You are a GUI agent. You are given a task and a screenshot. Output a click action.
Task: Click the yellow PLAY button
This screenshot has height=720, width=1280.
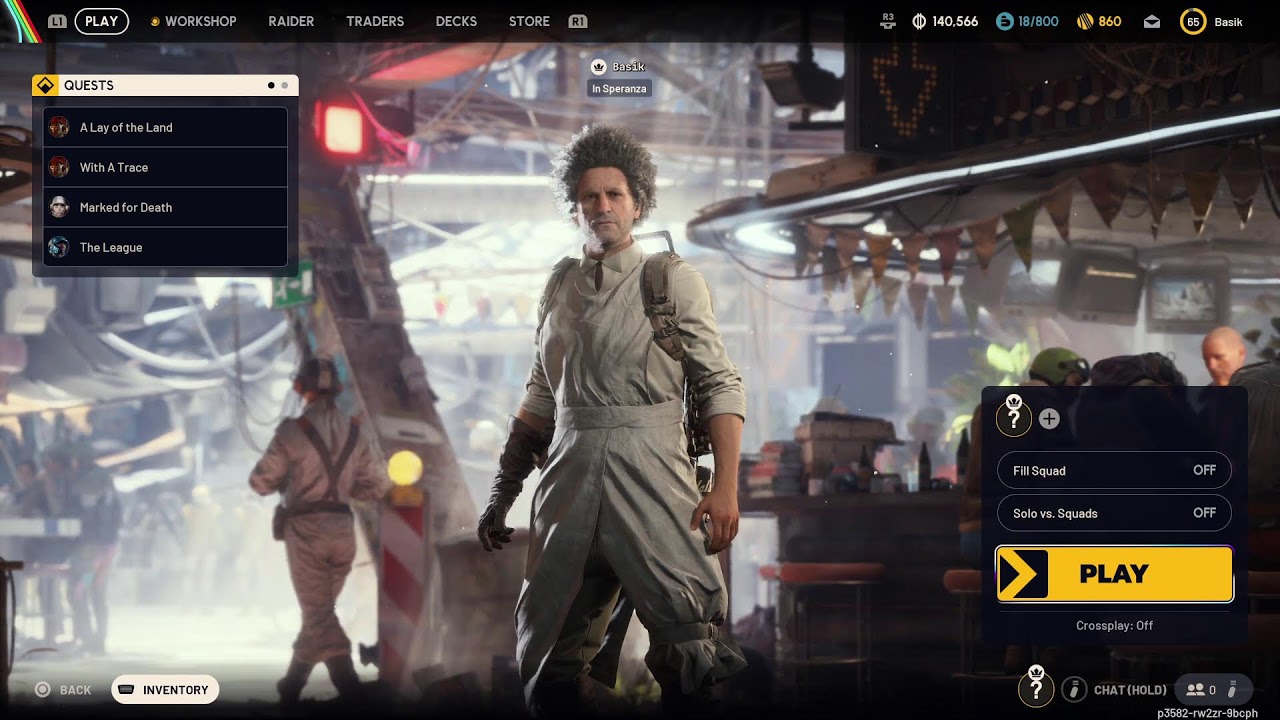click(1114, 574)
